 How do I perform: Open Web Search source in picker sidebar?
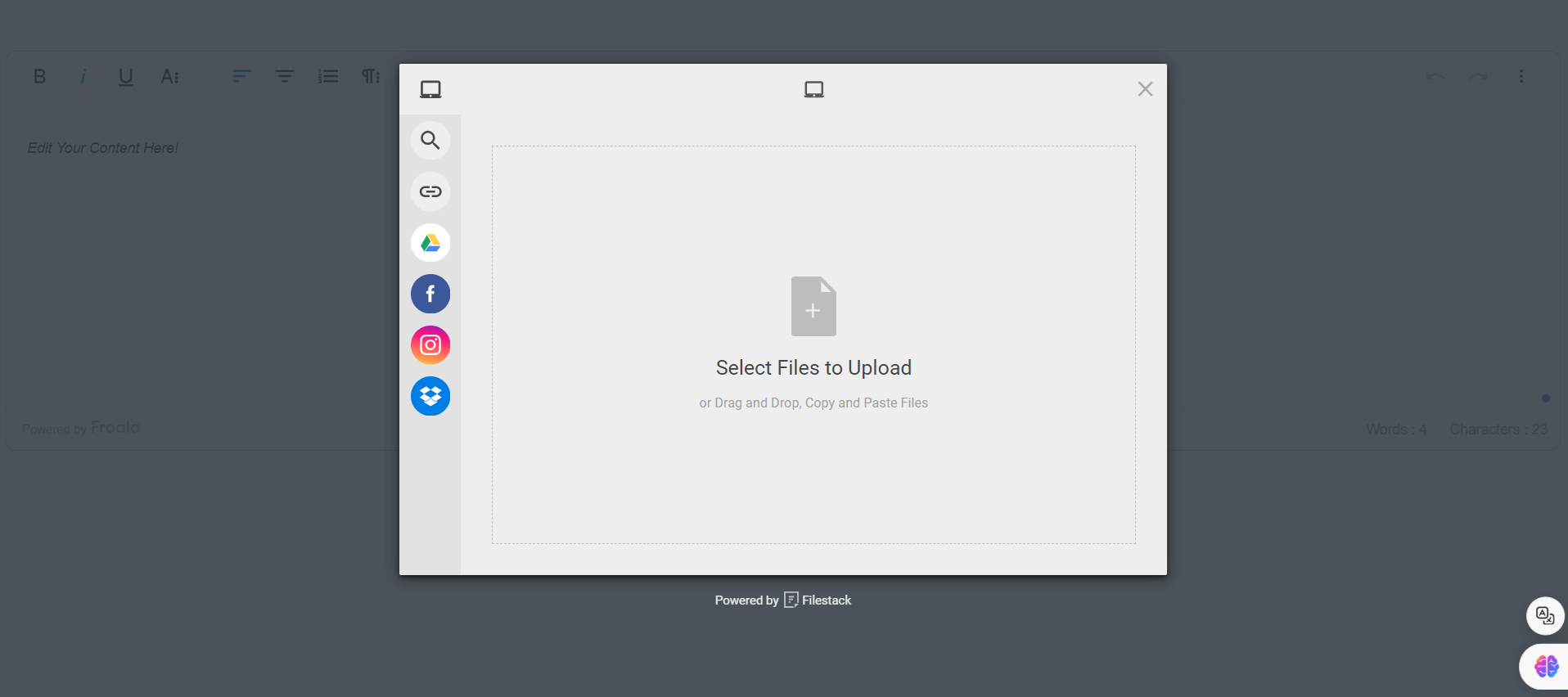[x=430, y=140]
